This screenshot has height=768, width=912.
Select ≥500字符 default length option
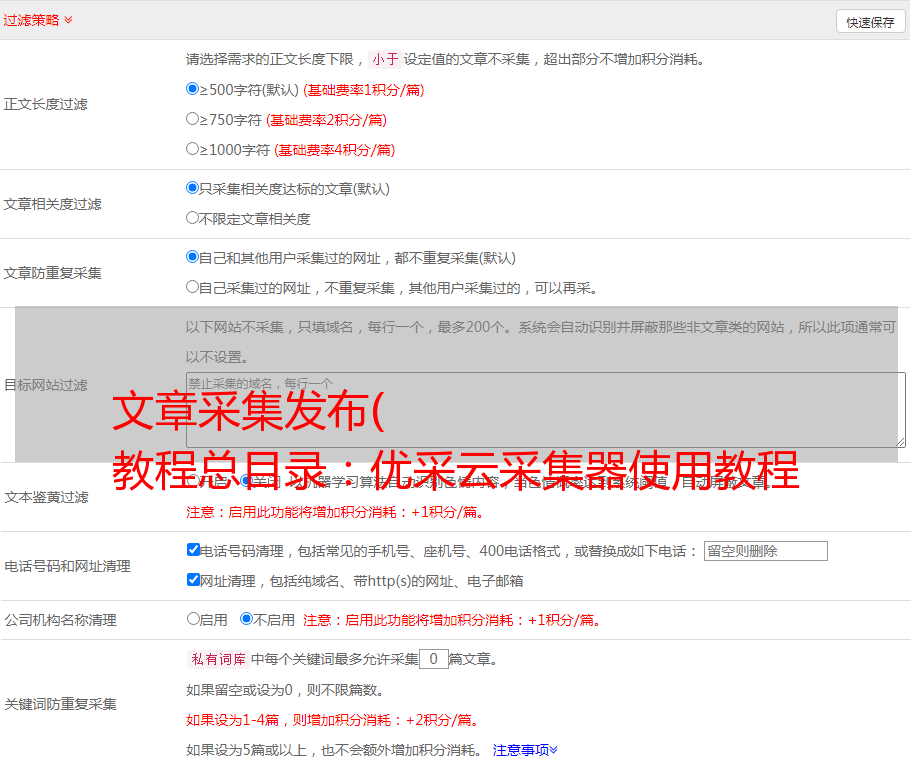point(193,89)
